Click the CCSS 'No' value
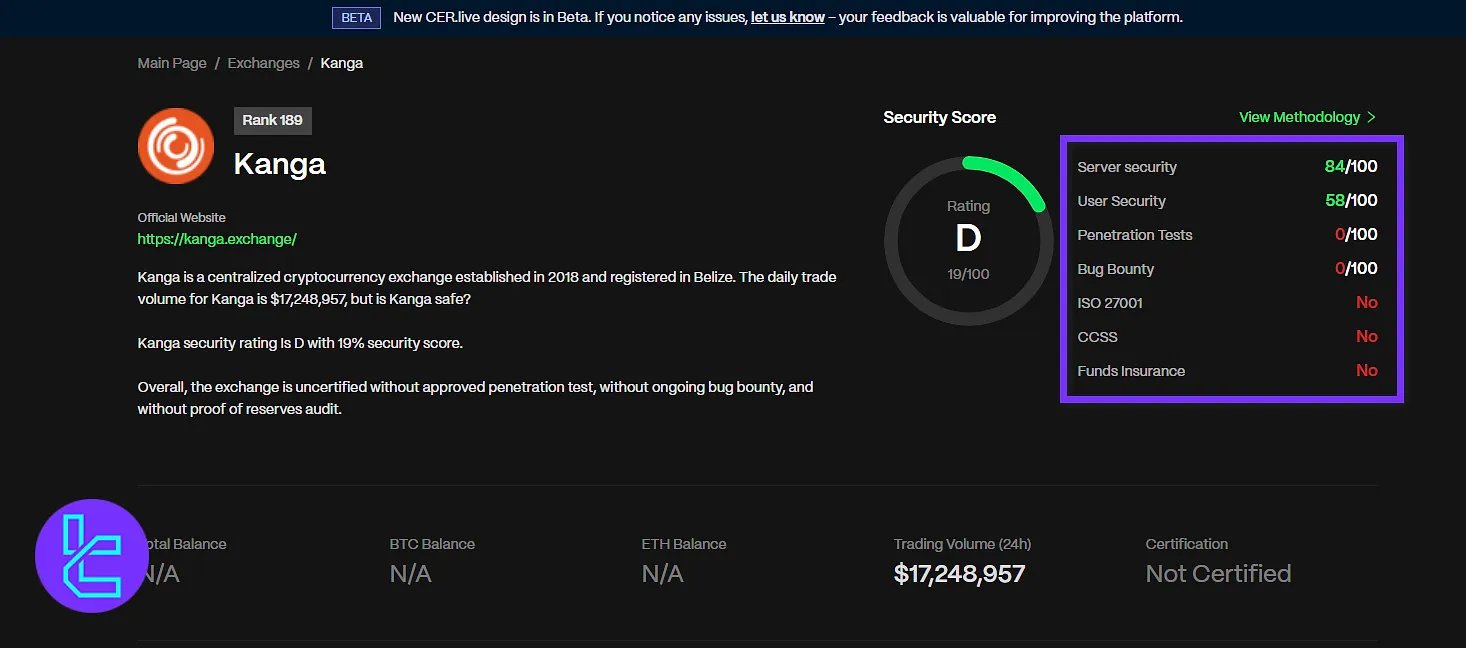 (x=1367, y=337)
